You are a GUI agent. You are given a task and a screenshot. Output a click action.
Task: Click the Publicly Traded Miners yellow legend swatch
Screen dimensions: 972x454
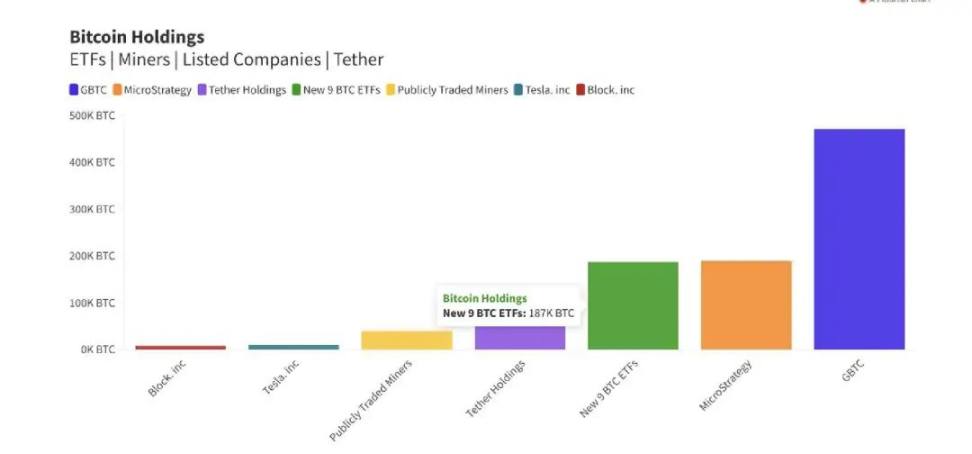pos(391,90)
